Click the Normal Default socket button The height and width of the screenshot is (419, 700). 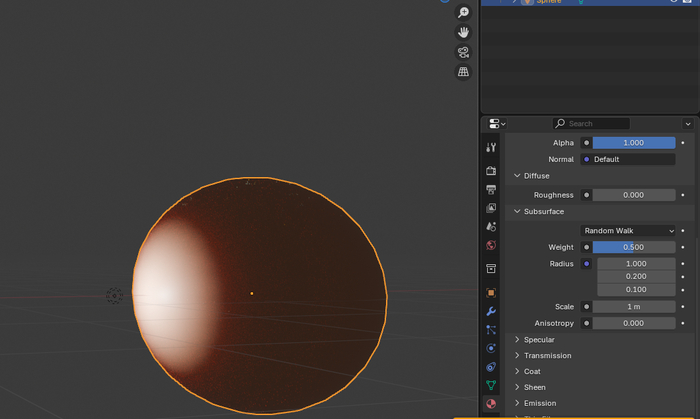pos(628,159)
